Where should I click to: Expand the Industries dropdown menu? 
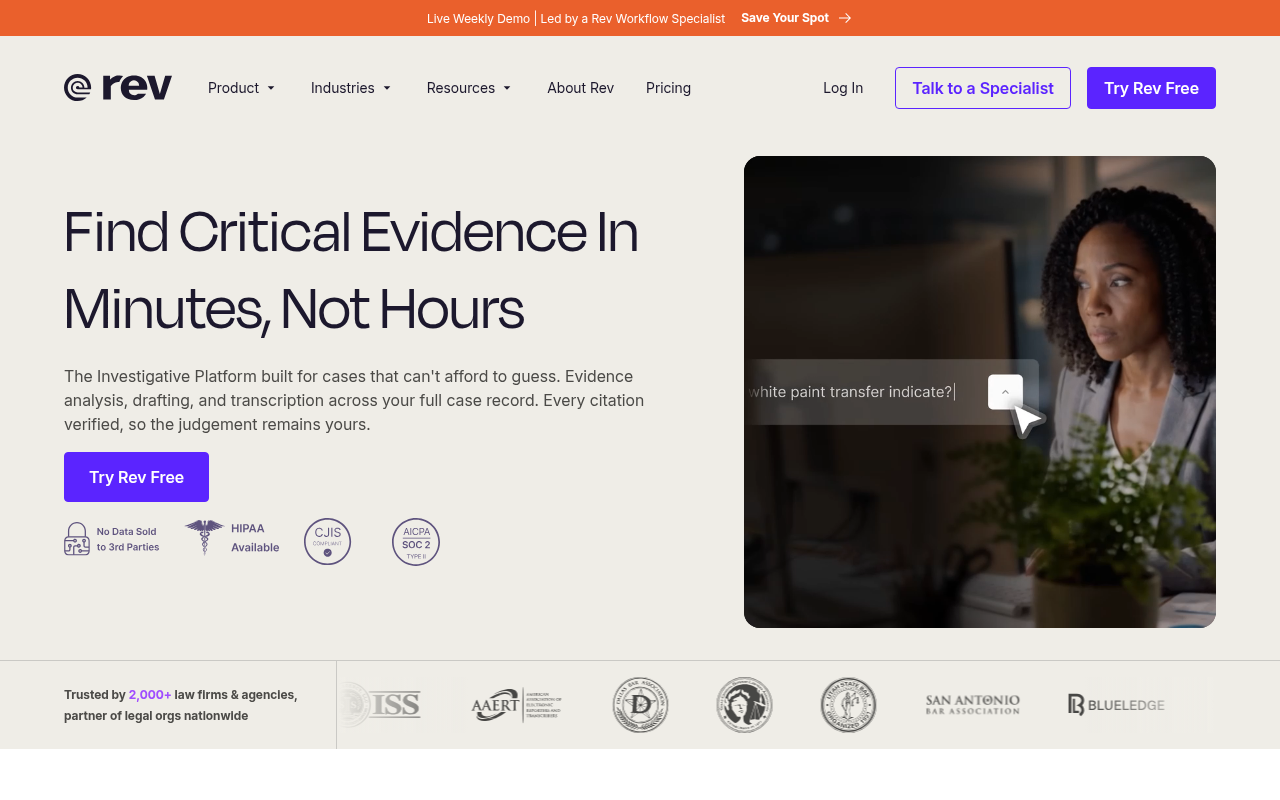coord(351,88)
